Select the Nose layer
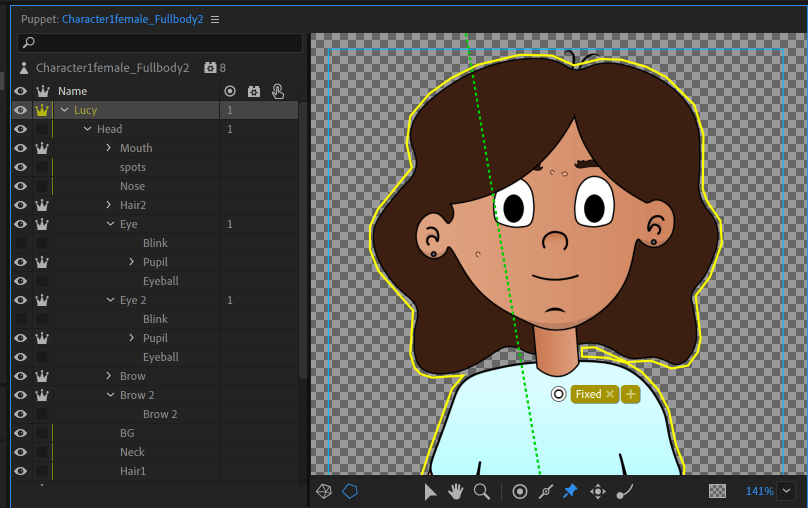 (x=132, y=186)
